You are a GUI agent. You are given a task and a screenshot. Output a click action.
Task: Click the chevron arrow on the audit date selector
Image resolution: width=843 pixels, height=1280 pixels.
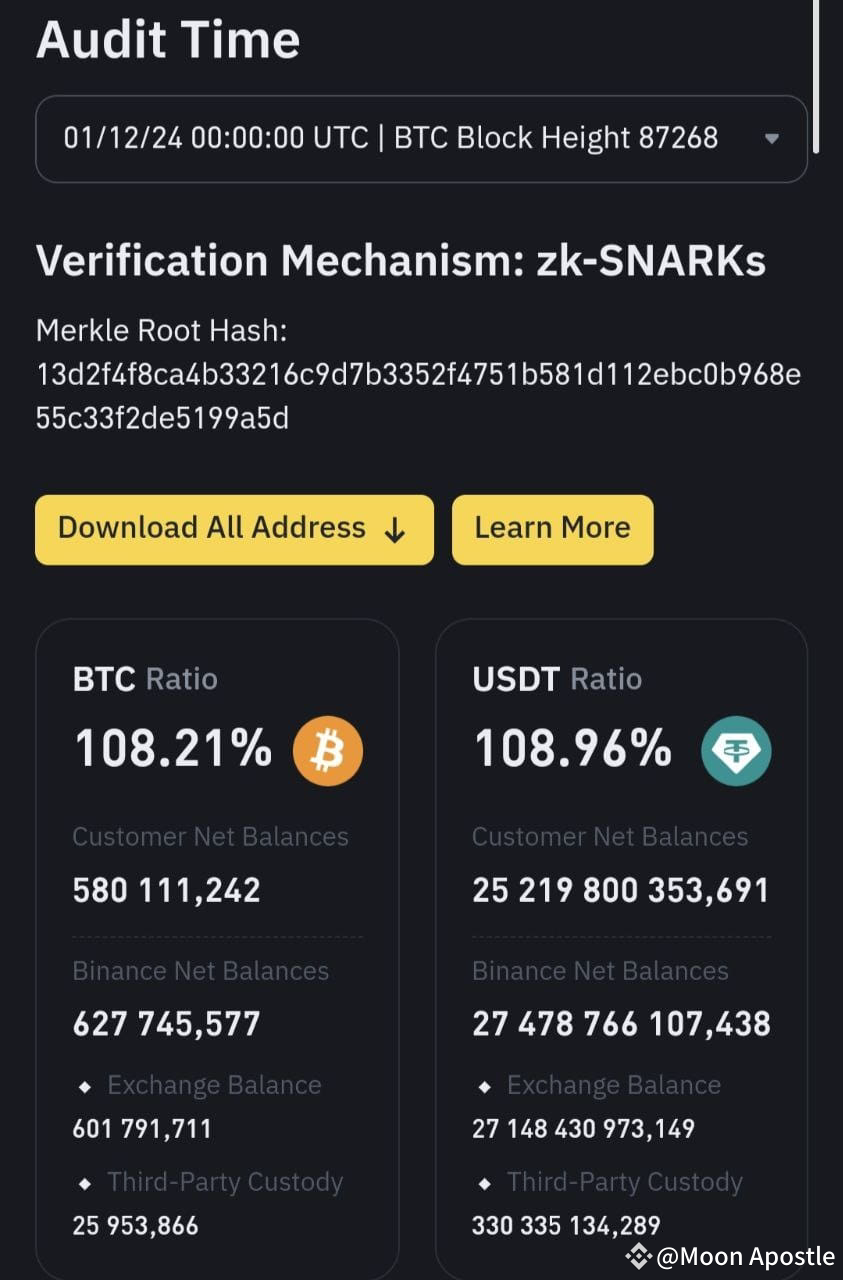pos(771,140)
